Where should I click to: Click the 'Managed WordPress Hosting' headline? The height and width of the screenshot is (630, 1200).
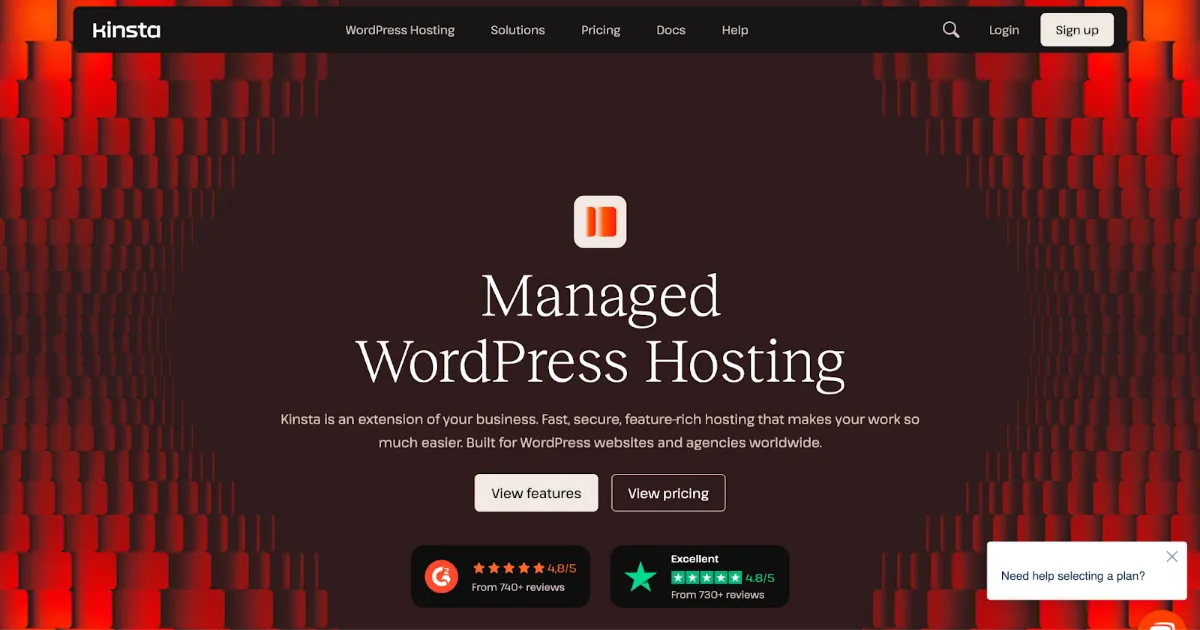[600, 329]
